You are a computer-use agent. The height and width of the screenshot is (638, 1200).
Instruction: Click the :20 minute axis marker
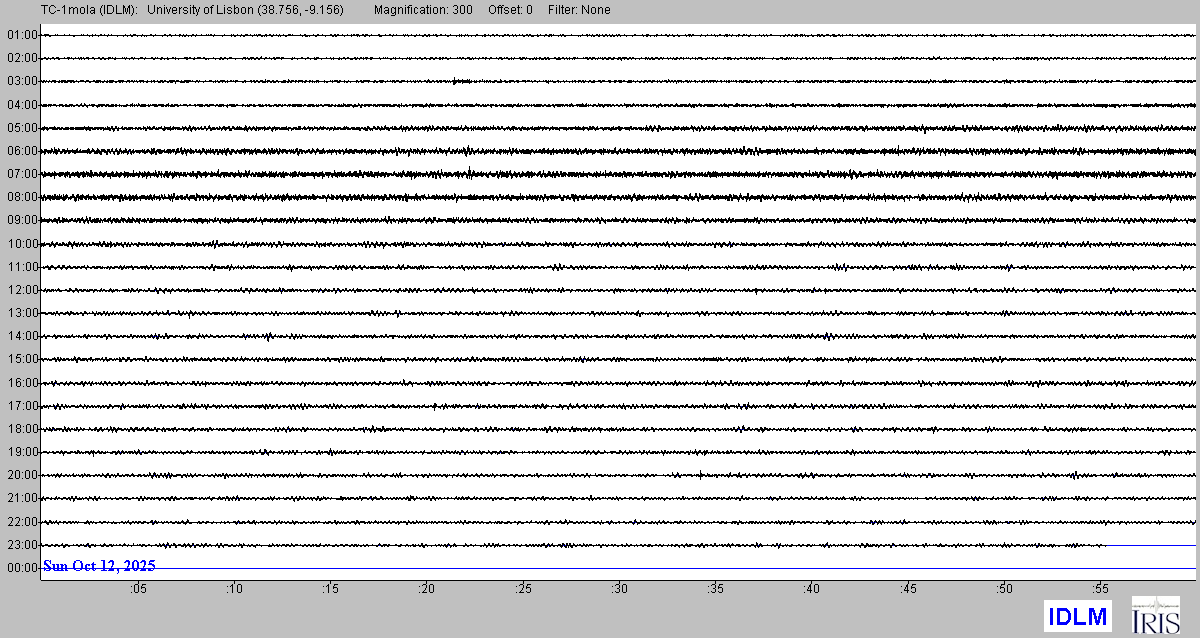point(426,590)
